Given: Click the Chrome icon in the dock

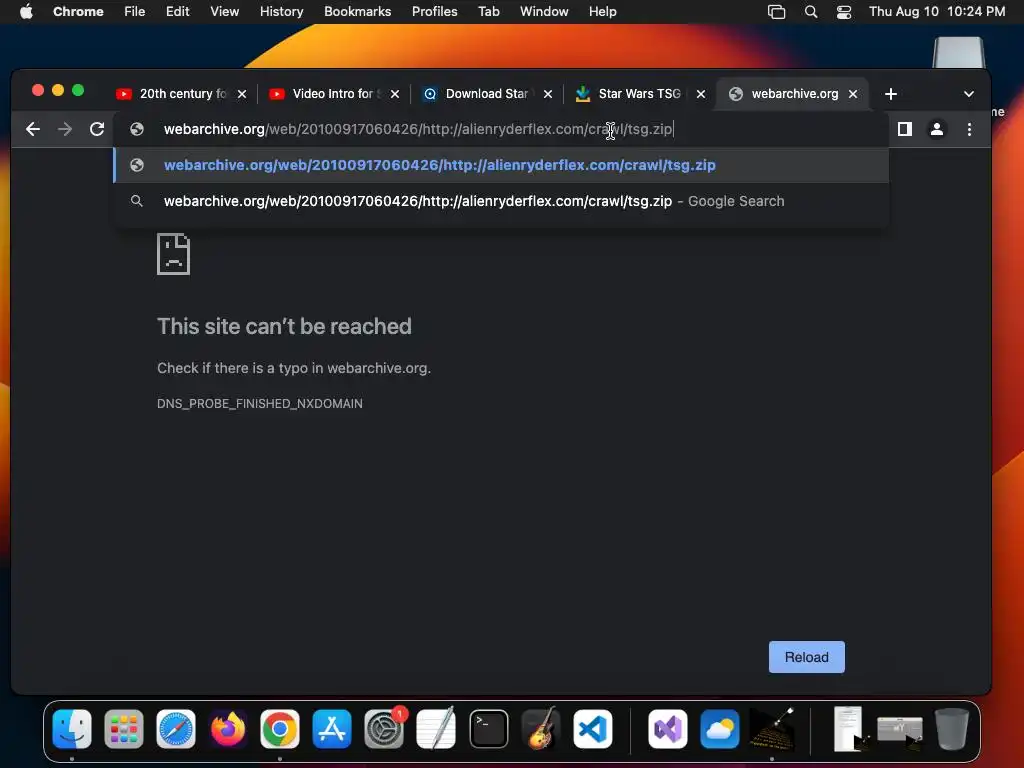Looking at the screenshot, I should point(280,729).
